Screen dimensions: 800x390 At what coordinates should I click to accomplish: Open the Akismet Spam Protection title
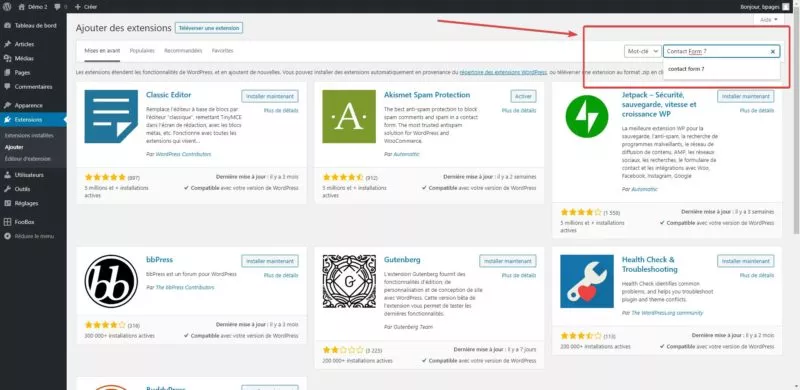pos(427,95)
